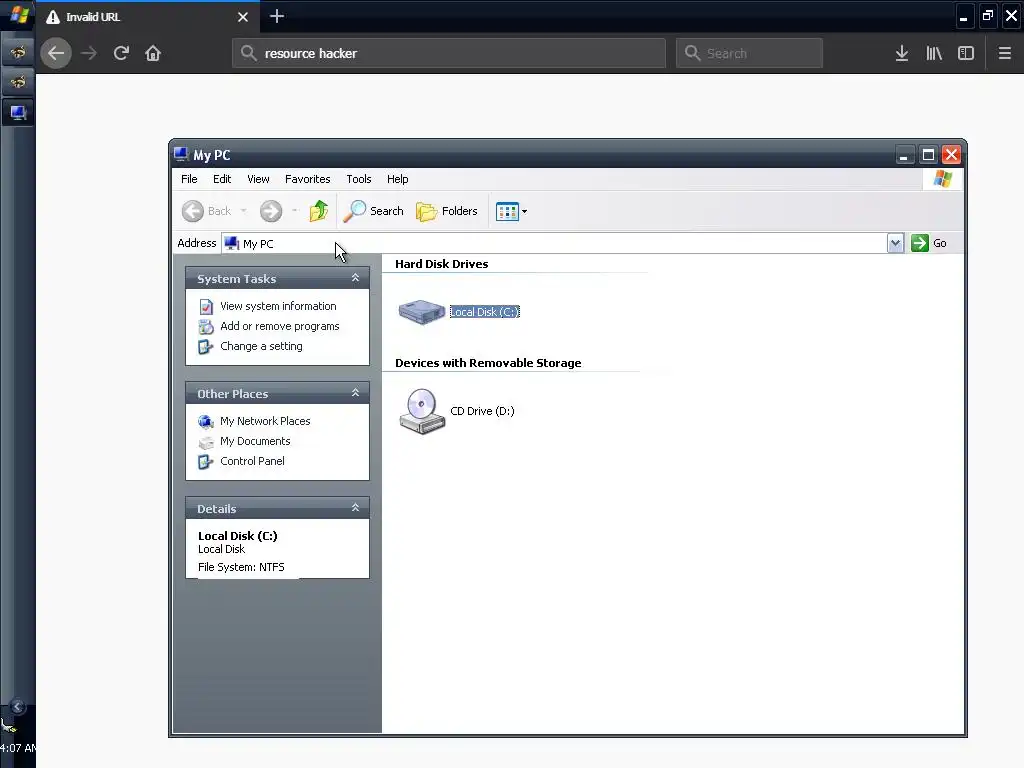This screenshot has width=1024, height=768.
Task: Open the Views dropdown button
Action: (511, 212)
